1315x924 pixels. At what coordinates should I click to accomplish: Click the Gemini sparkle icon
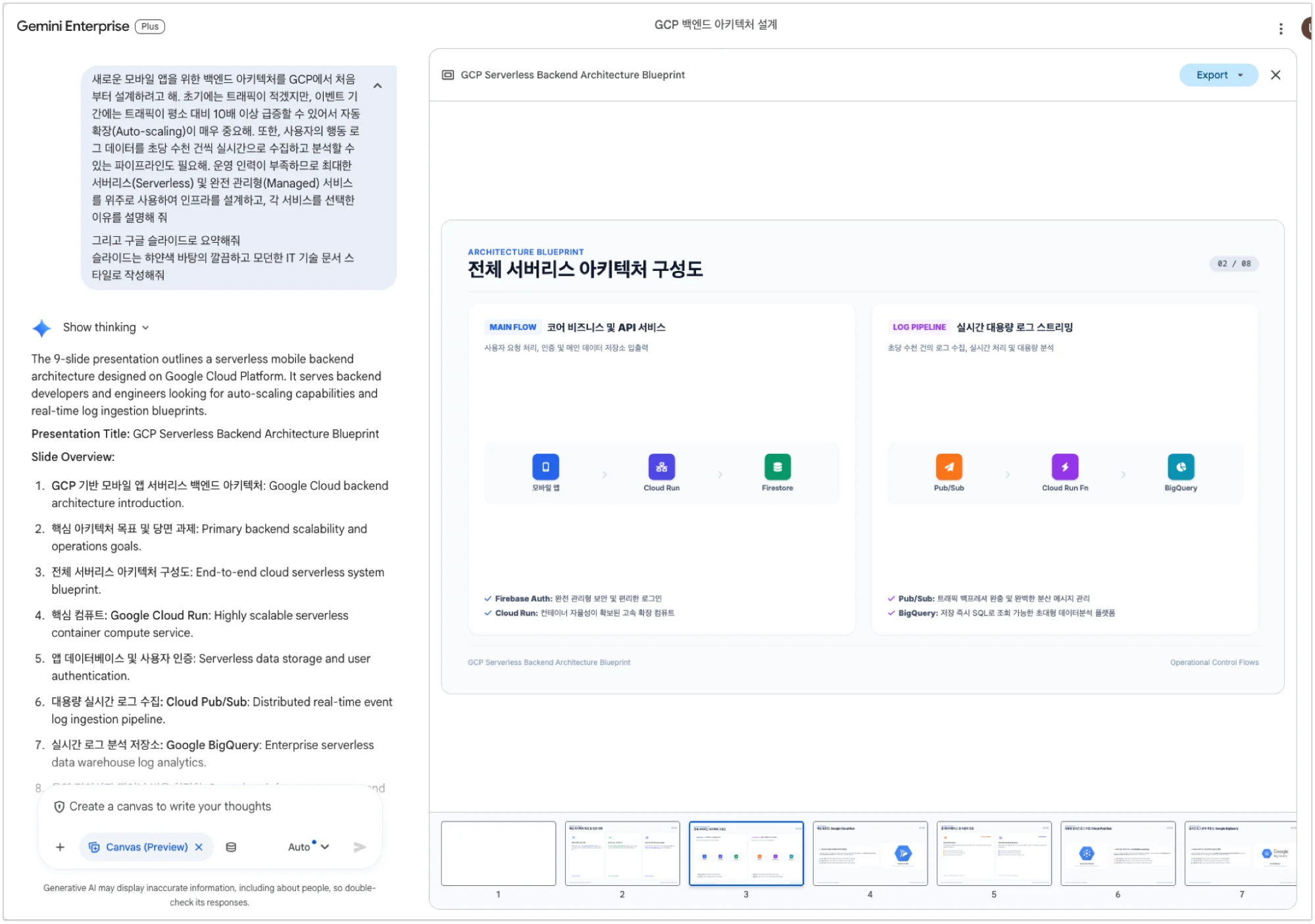[x=41, y=328]
